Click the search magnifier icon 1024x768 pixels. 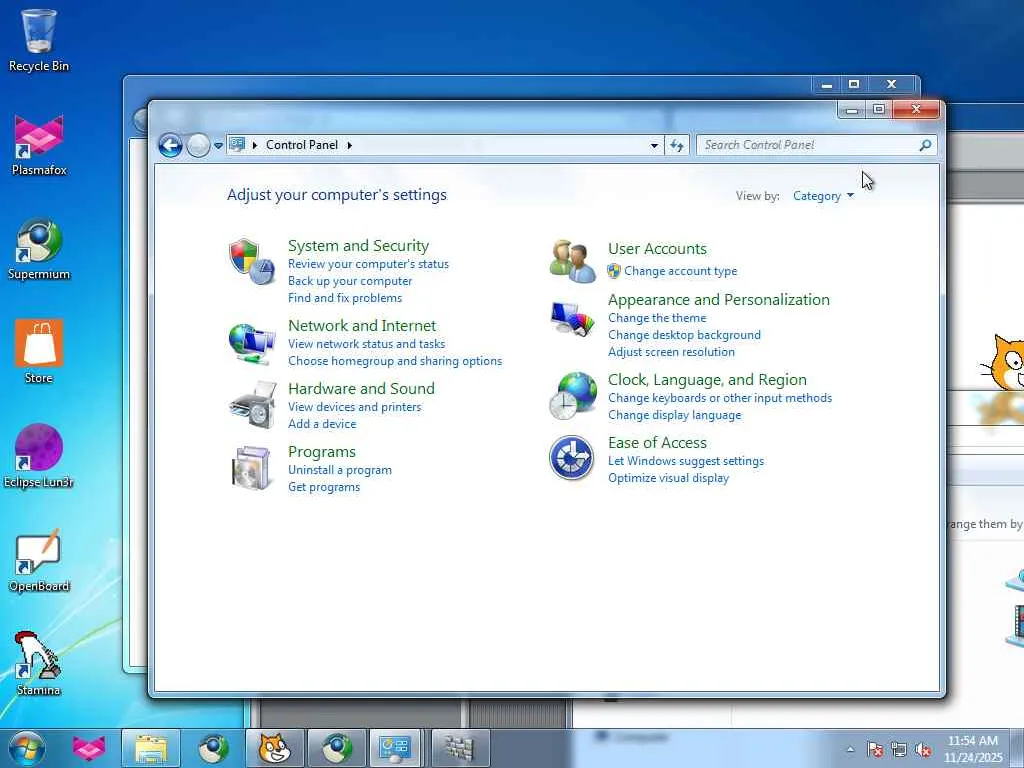pyautogui.click(x=925, y=145)
